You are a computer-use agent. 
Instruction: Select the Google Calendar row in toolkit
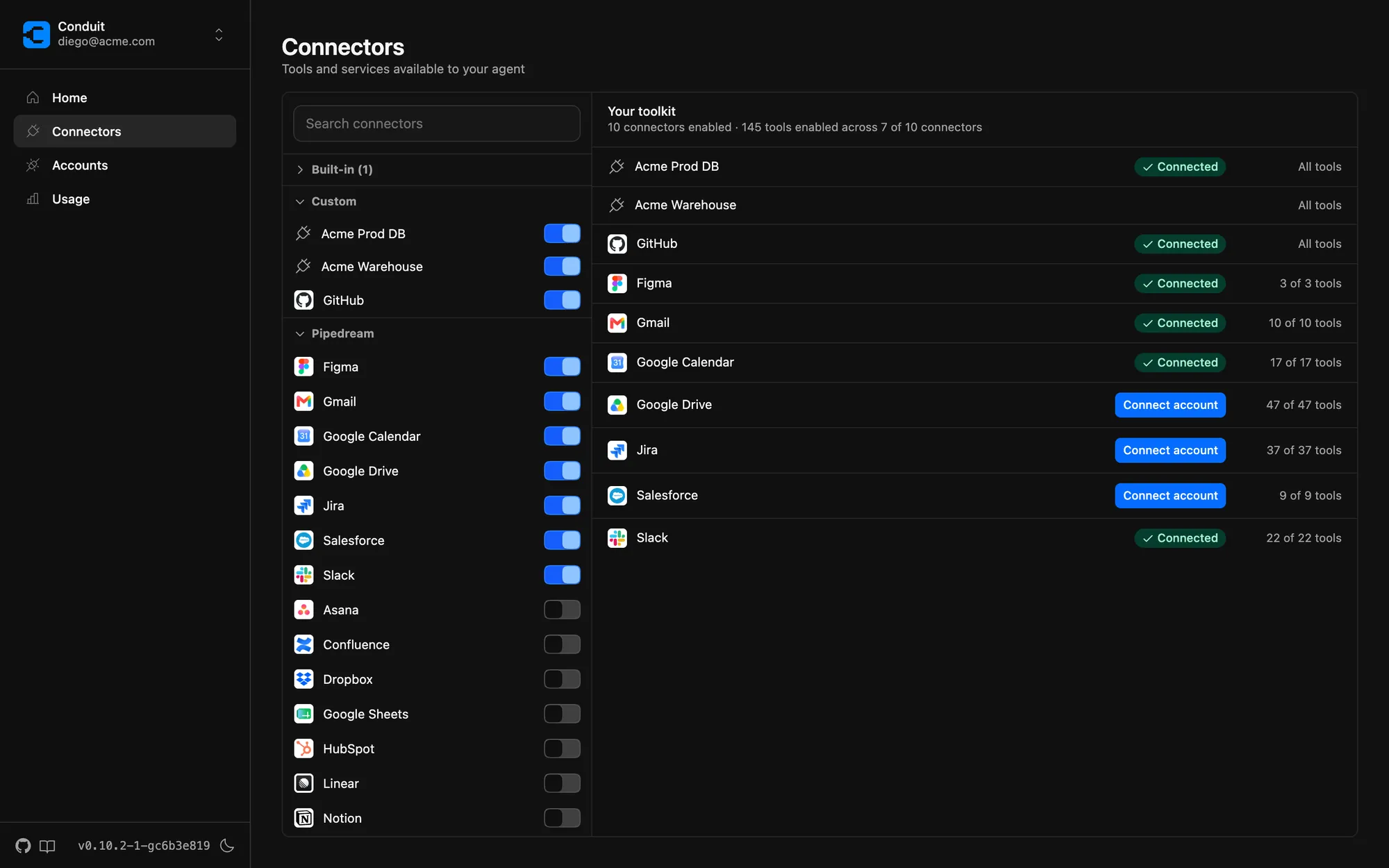tap(974, 362)
